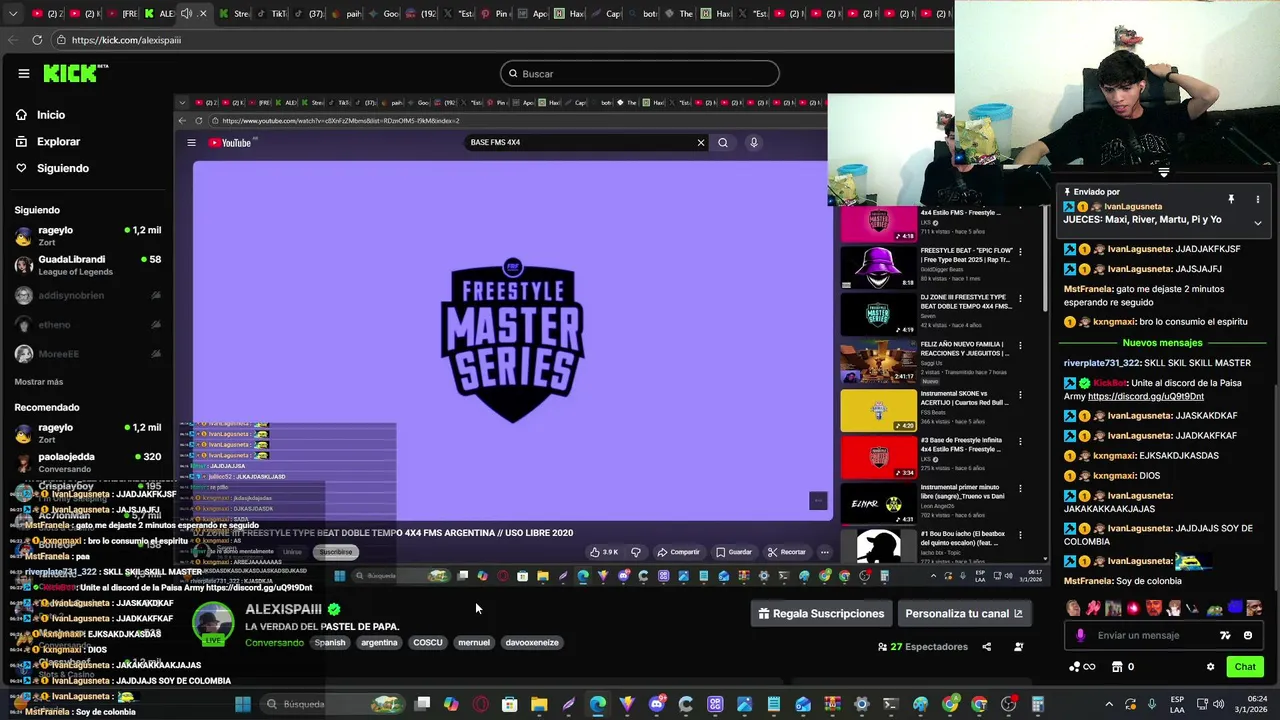Viewport: 1280px width, 720px height.
Task: Open GuadaLibrandi channel in sidebar
Action: point(87,265)
